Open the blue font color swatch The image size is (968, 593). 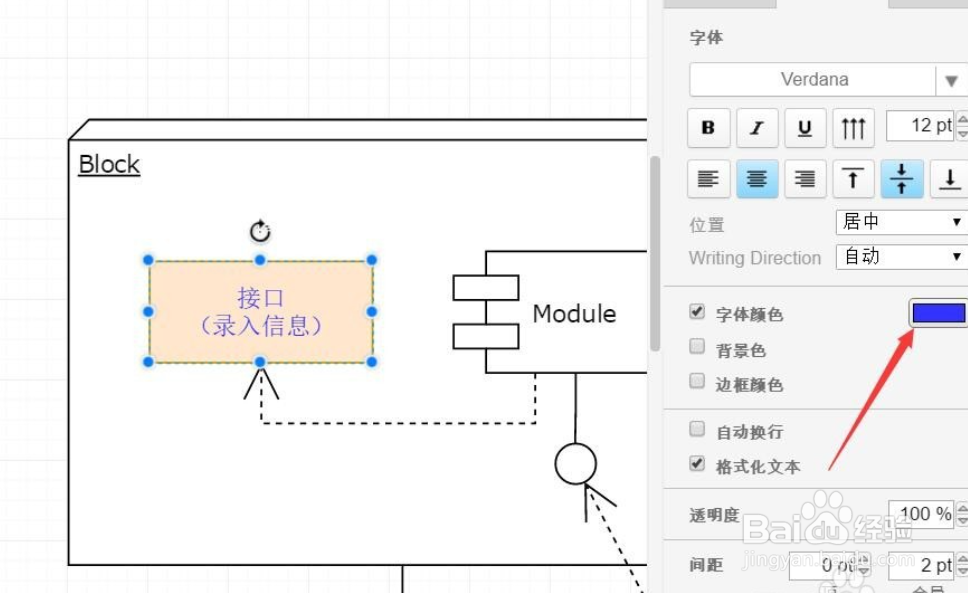tap(938, 312)
